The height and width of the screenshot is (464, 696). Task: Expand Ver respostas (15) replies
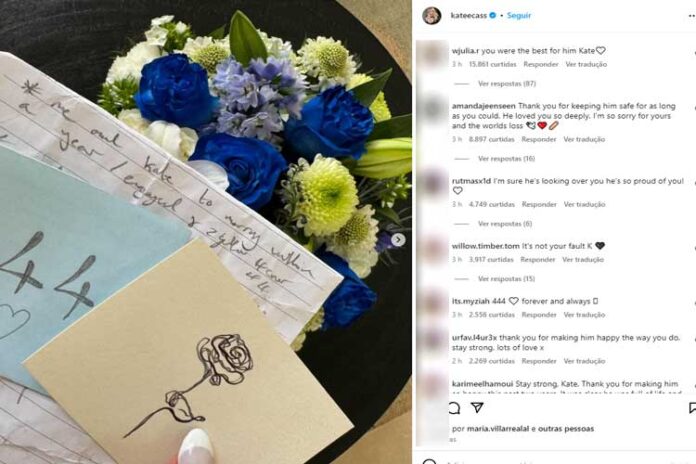[x=506, y=279]
